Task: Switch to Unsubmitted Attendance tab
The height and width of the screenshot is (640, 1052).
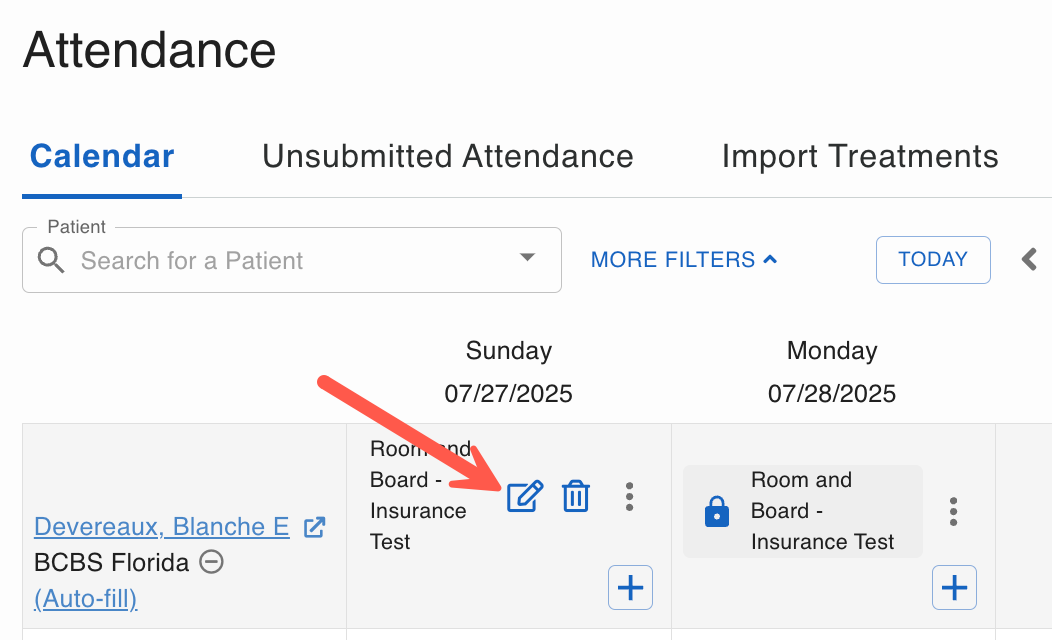Action: point(448,156)
